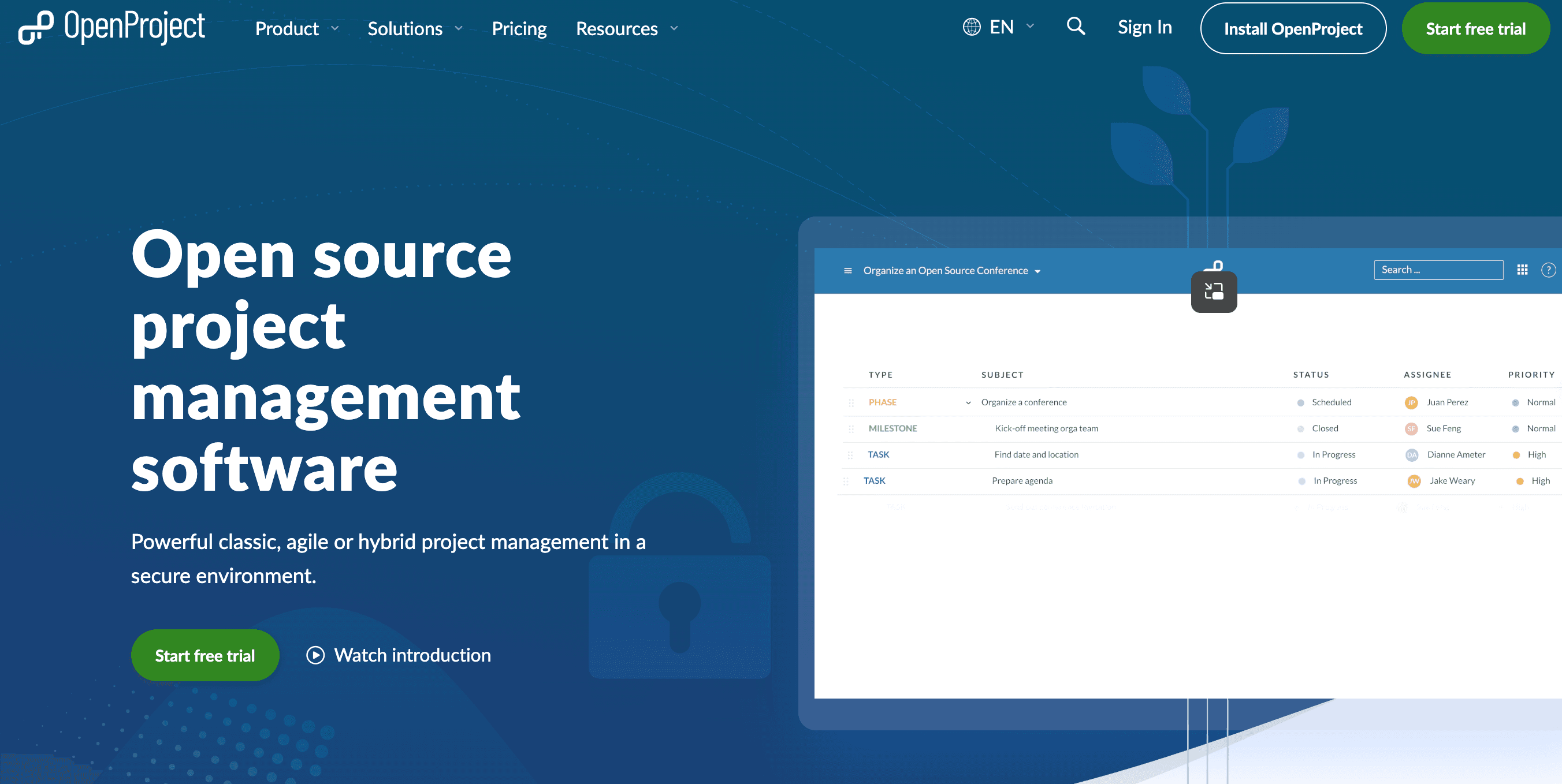Click the STATUS column header
1562x784 pixels.
[x=1311, y=375]
